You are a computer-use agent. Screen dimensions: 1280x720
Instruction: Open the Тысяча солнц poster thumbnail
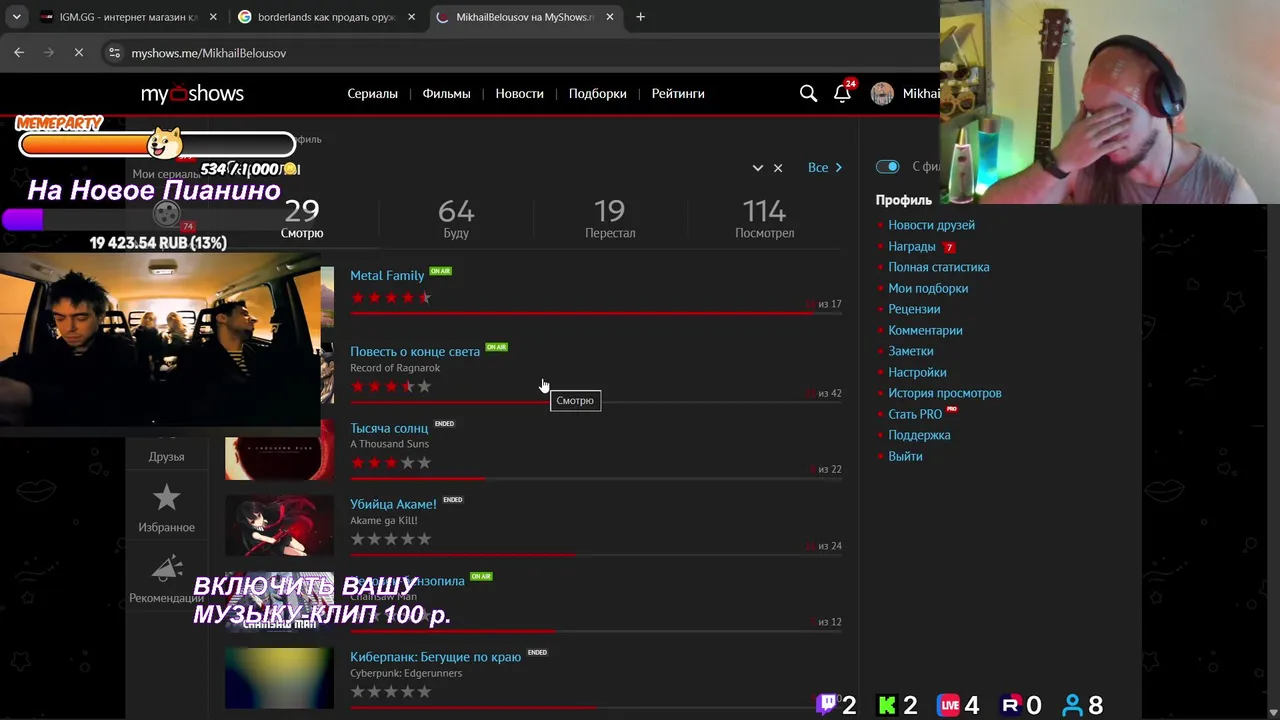[279, 450]
